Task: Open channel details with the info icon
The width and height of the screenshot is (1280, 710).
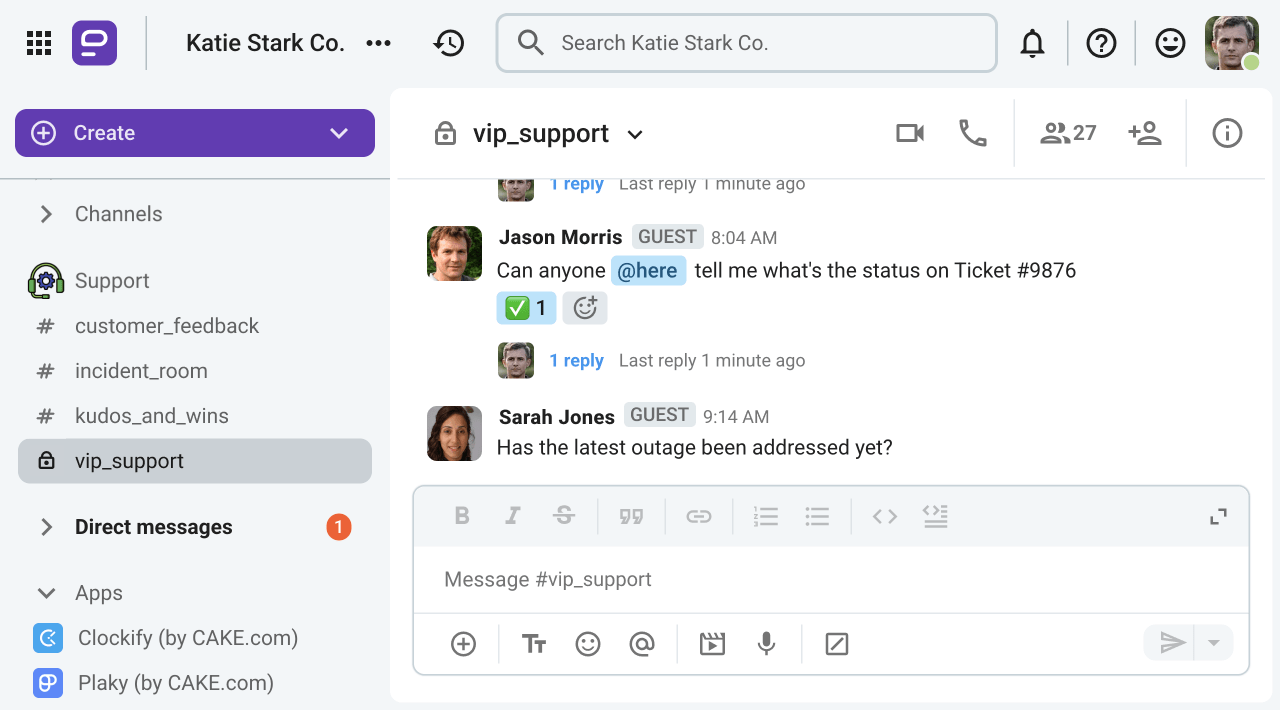Action: pos(1227,132)
